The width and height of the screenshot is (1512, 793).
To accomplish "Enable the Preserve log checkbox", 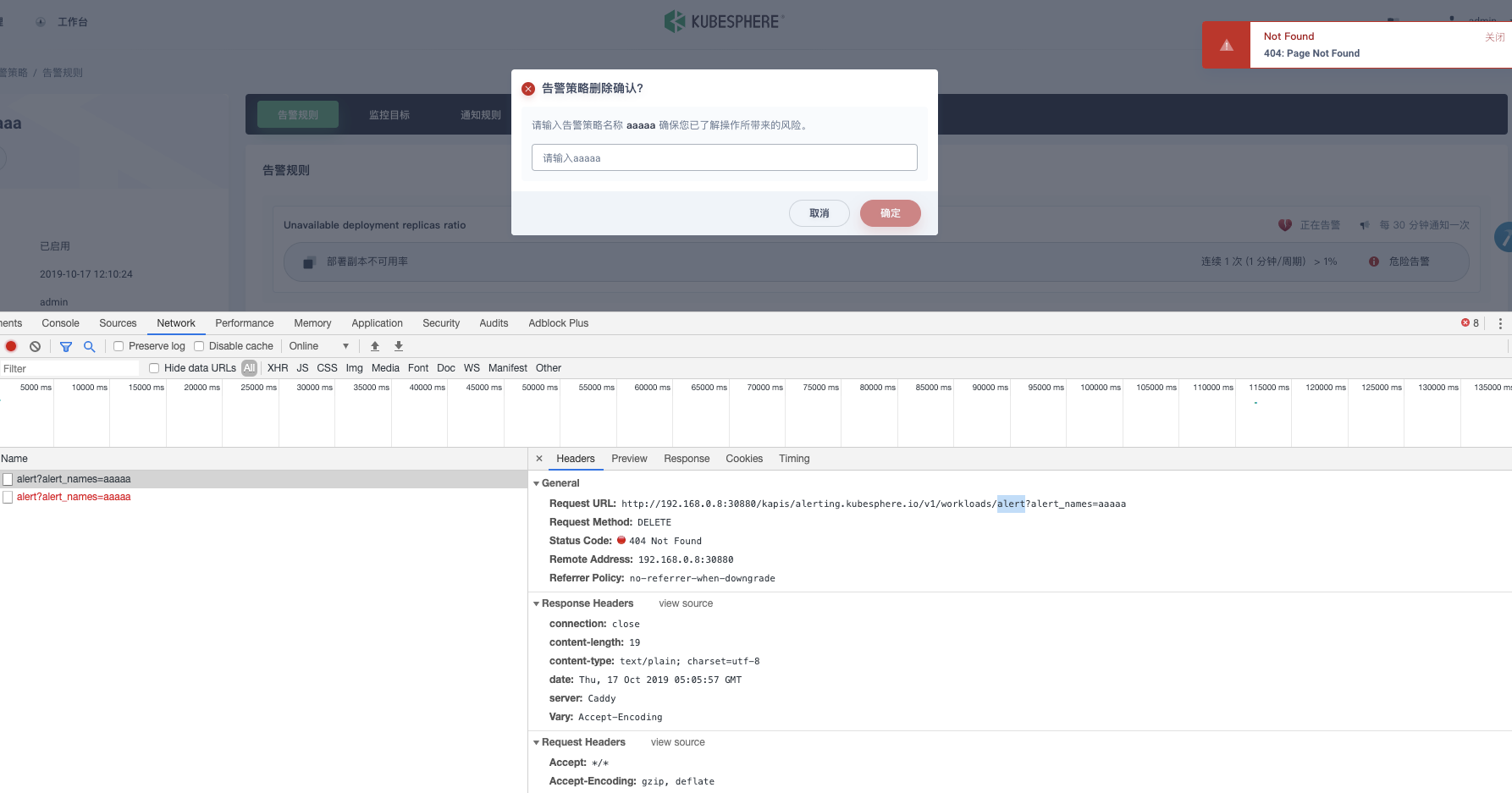I will click(x=119, y=346).
